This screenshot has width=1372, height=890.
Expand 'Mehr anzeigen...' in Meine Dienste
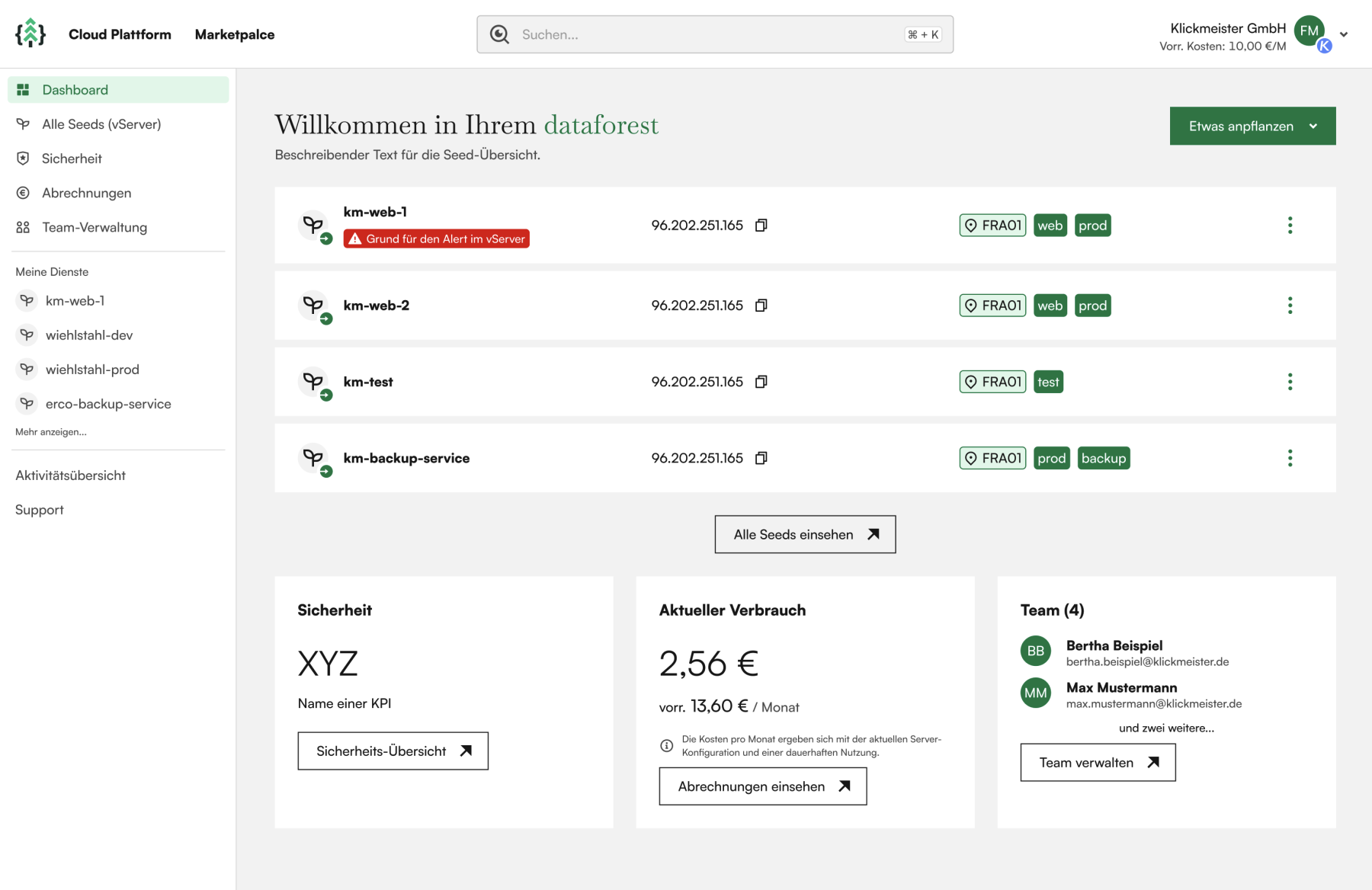(51, 432)
